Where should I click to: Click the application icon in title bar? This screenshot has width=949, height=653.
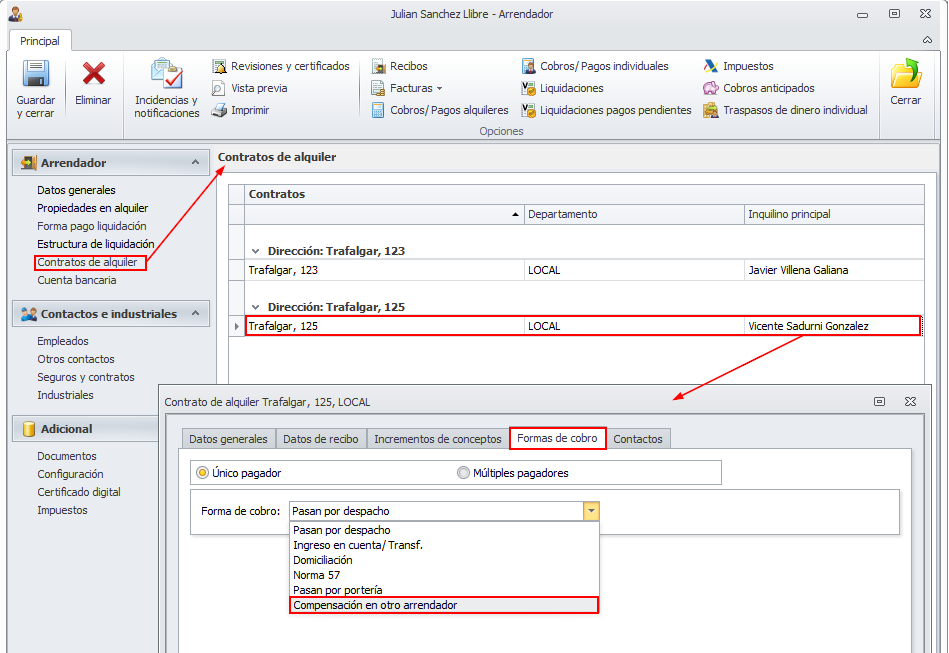[x=16, y=14]
